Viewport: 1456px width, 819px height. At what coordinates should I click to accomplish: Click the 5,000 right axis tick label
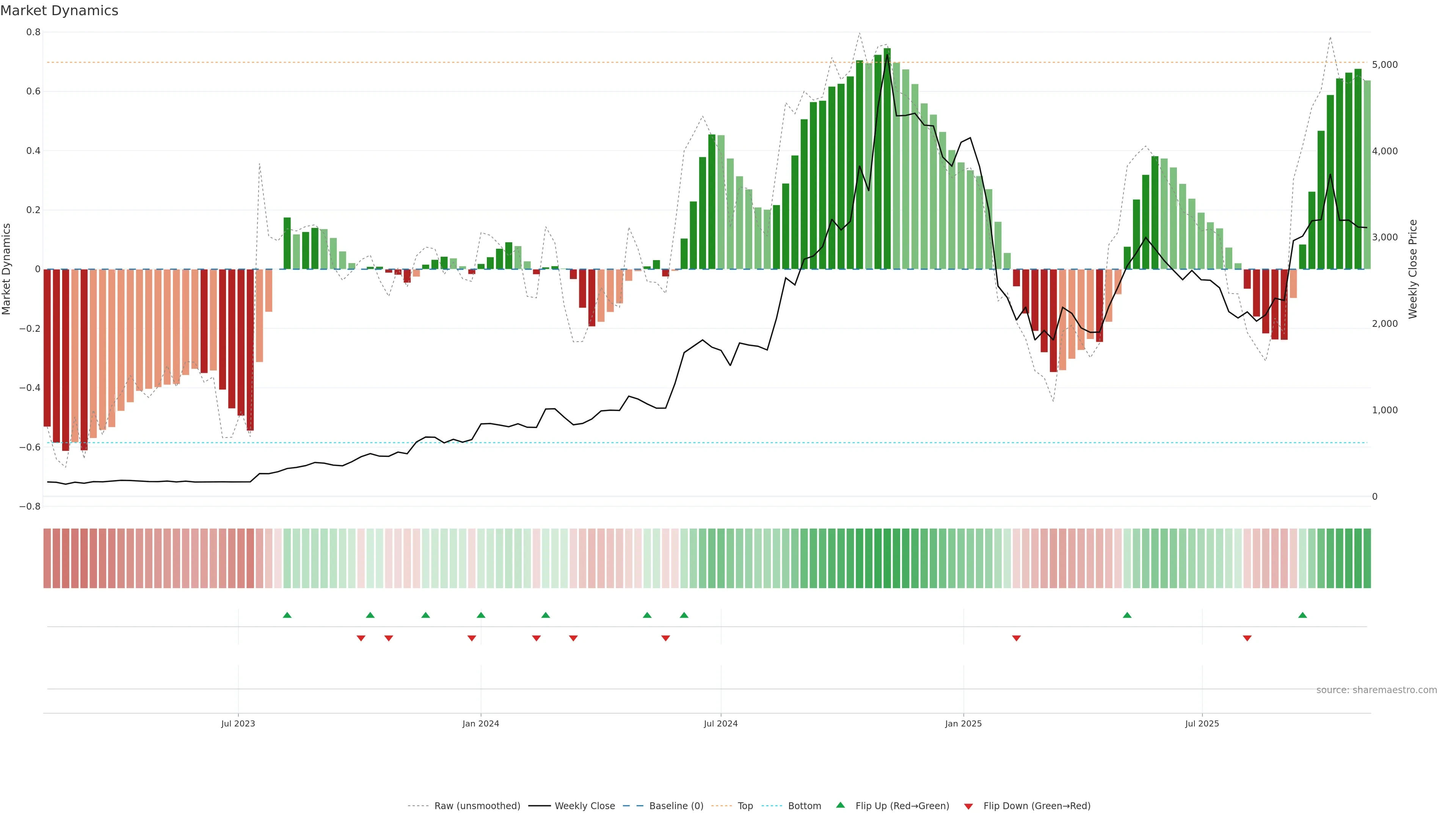[1384, 65]
